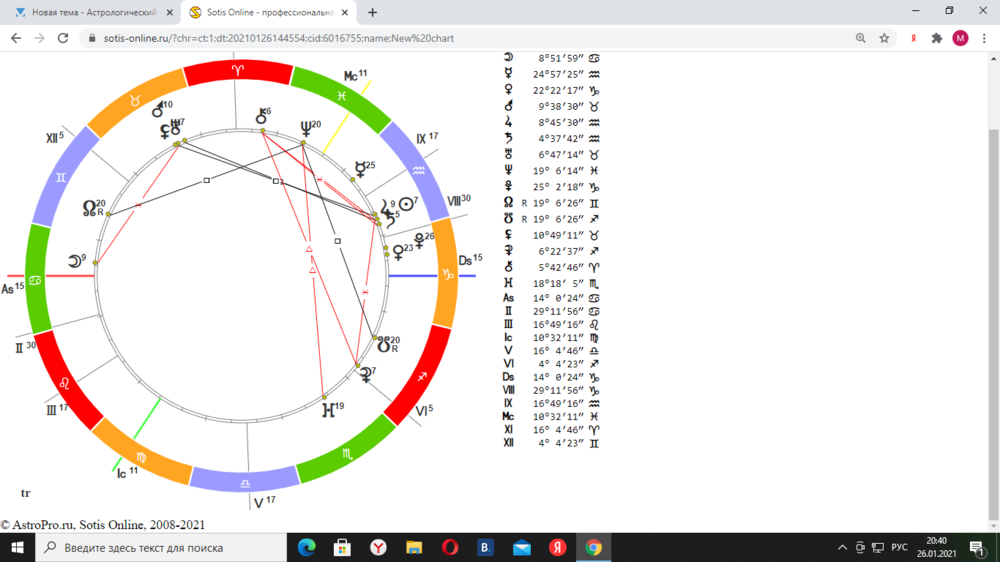The width and height of the screenshot is (1000, 562).
Task: Open a new browser tab
Action: 372,12
